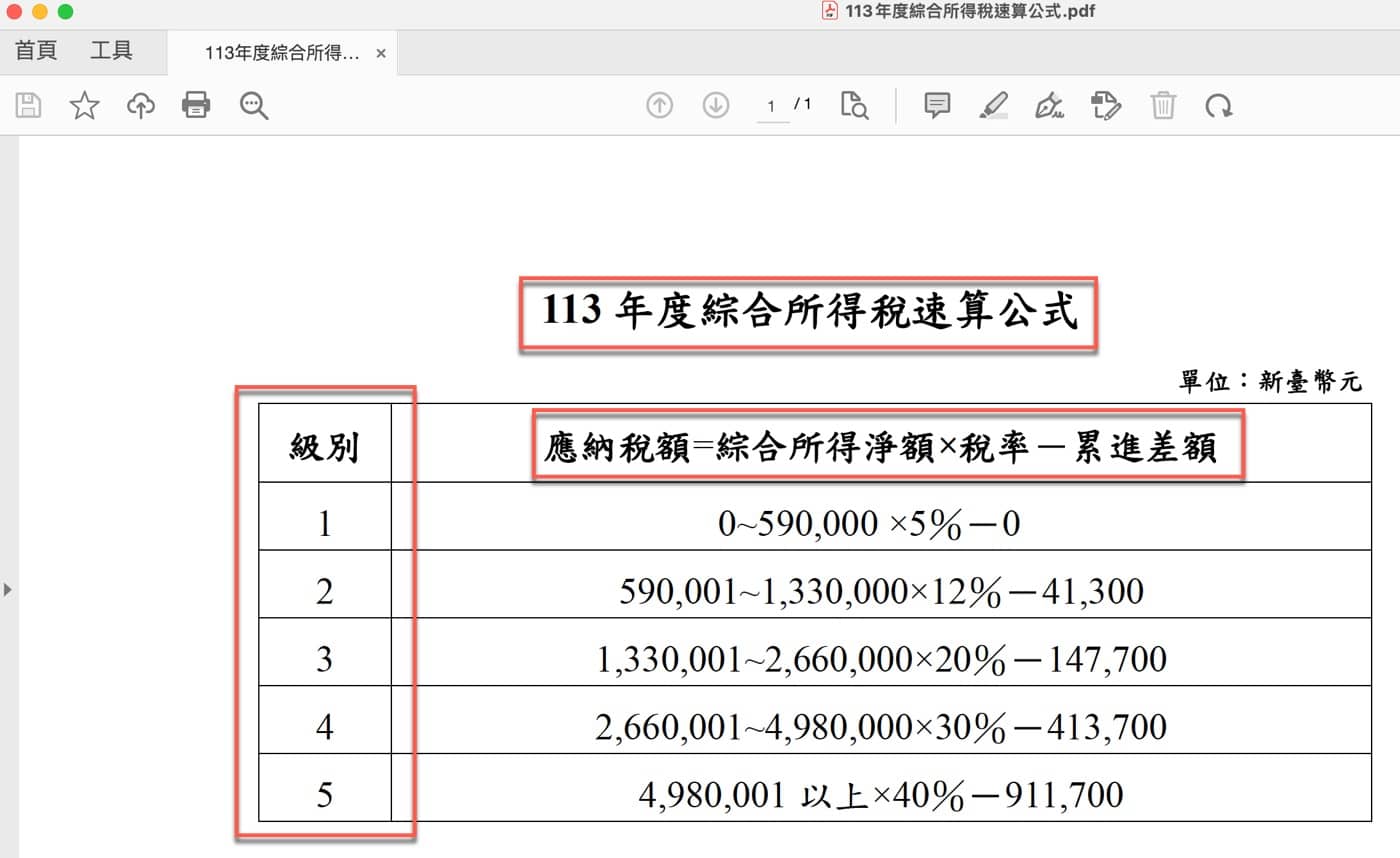This screenshot has width=1400, height=858.
Task: Close the 113年度綜合所得 document tab
Action: coord(381,54)
